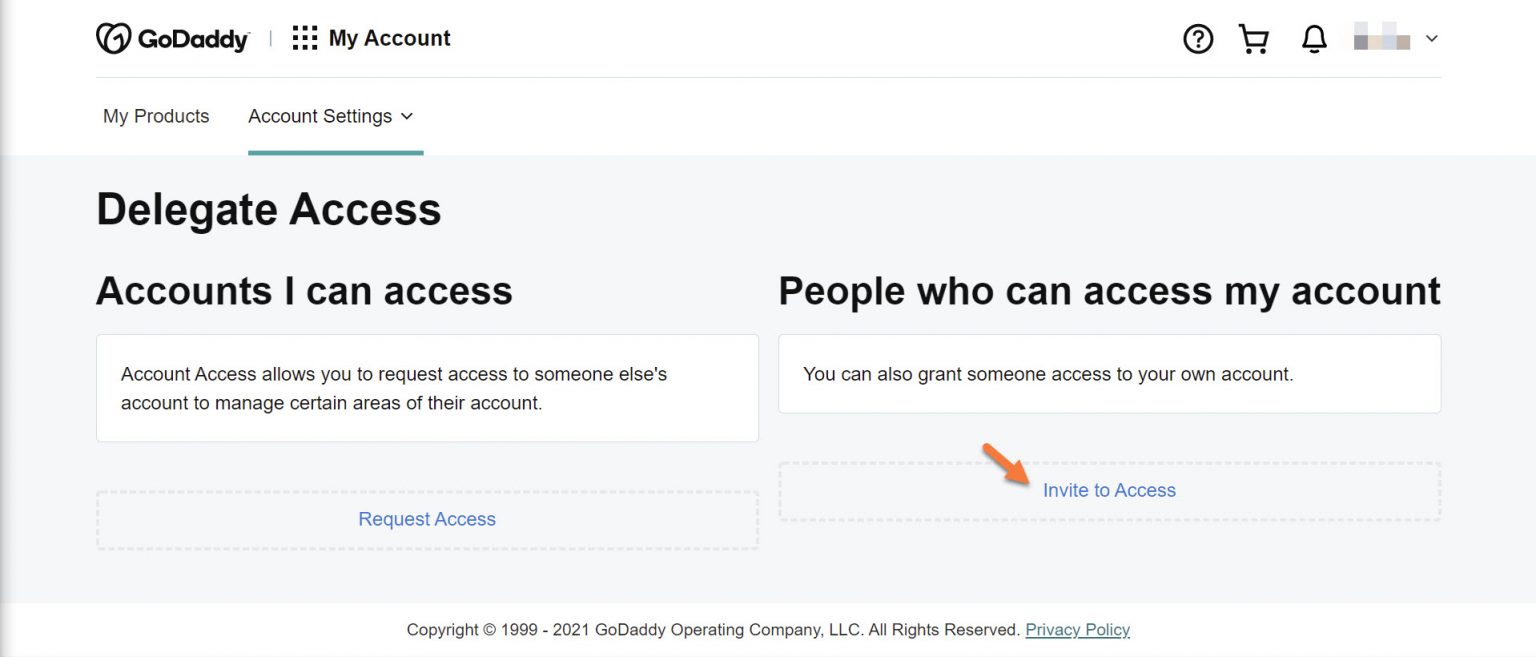The image size is (1536, 657).
Task: Select the Accounts I can access heading
Action: 304,290
